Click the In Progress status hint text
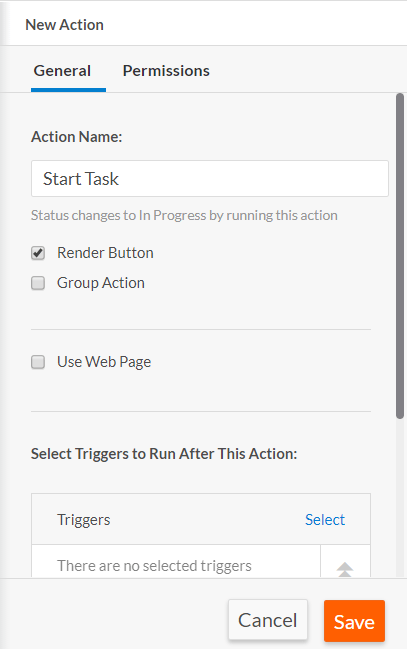This screenshot has height=649, width=407. (184, 216)
